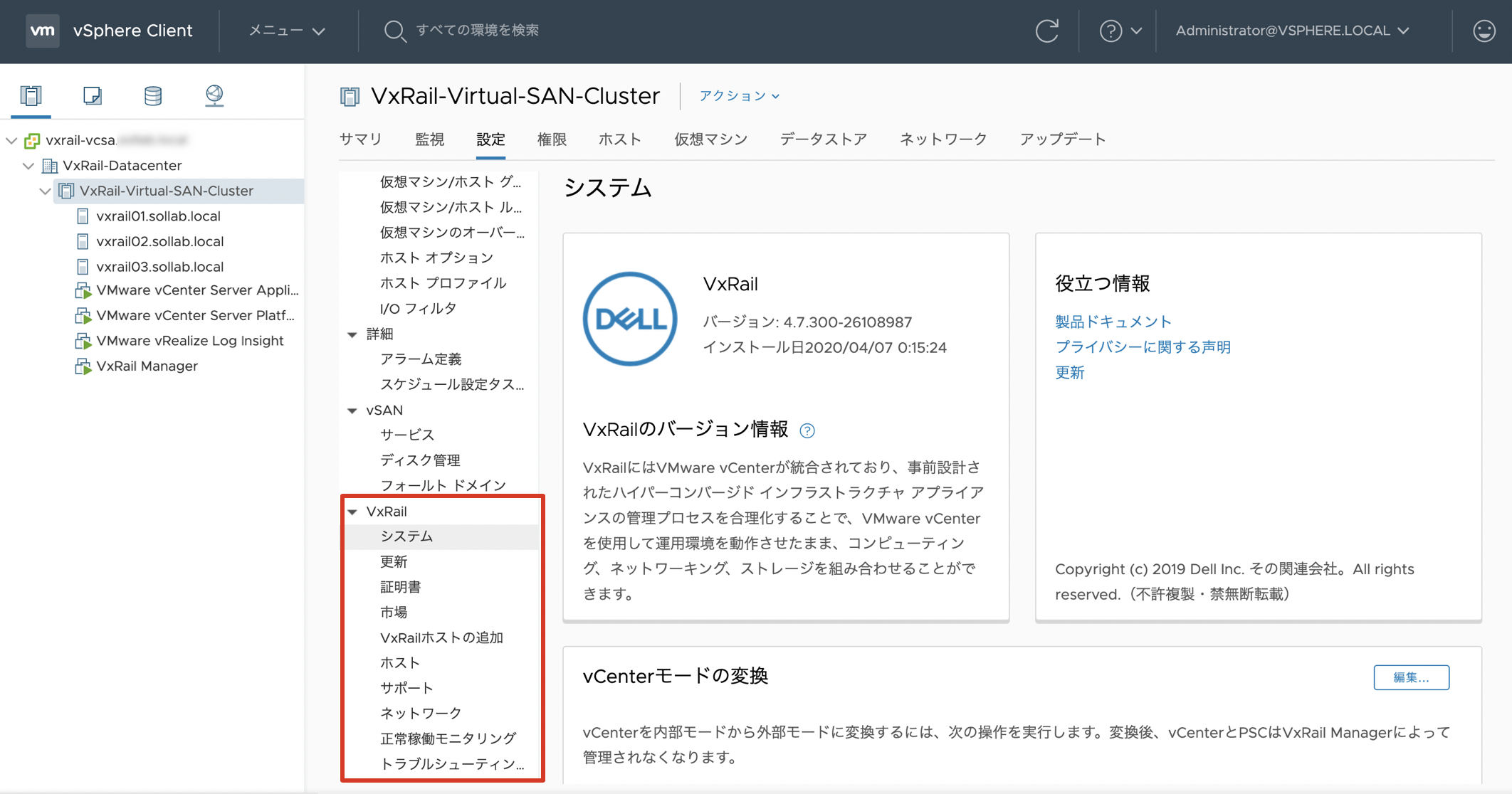Select ホスト オプション in settings menu

[436, 258]
